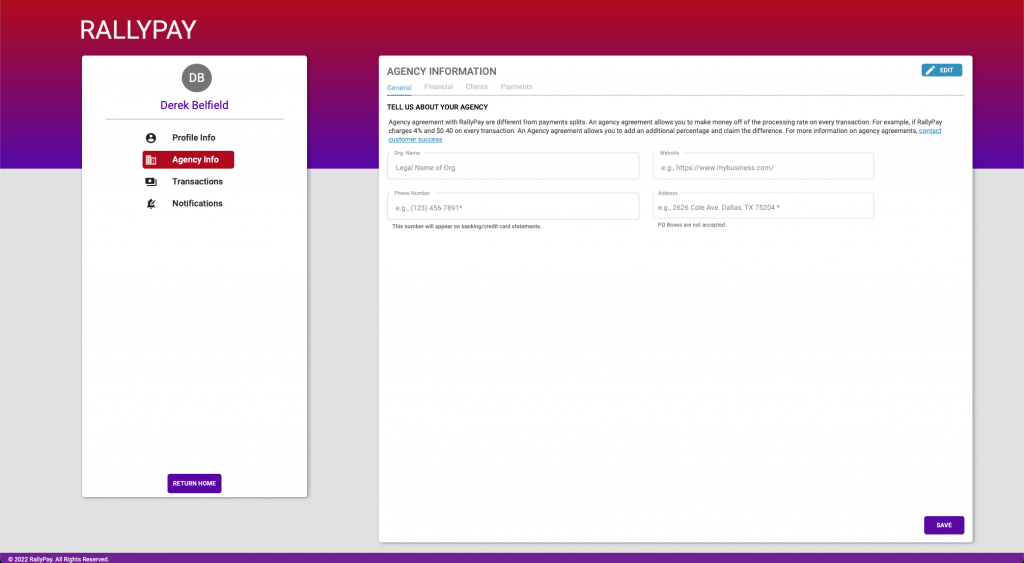Click the pencil icon on Edit button
The image size is (1024, 563).
click(930, 70)
